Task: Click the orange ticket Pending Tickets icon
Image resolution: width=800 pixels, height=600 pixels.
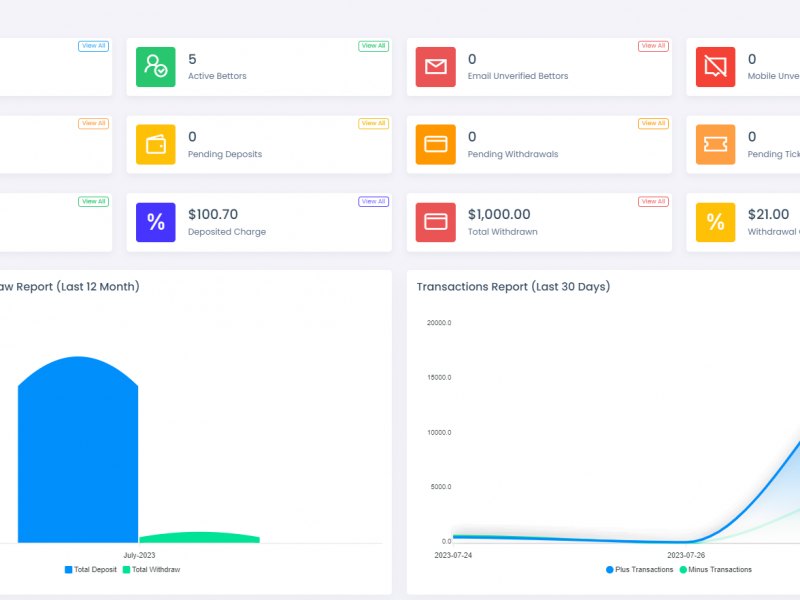Action: [x=715, y=144]
